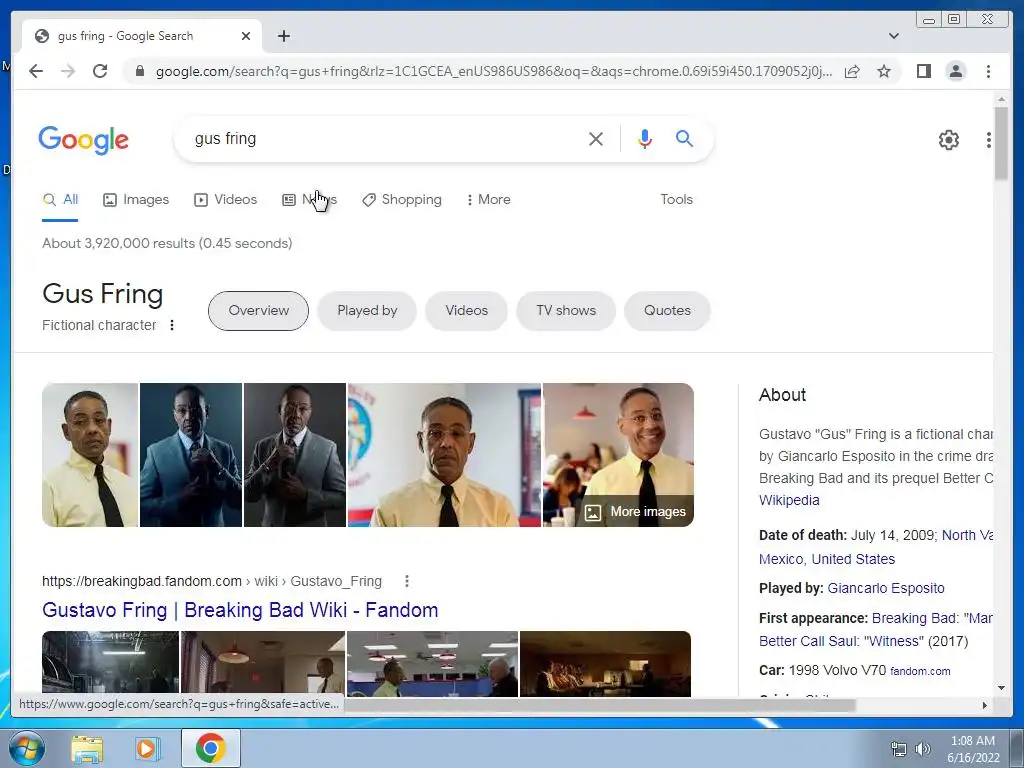Image resolution: width=1024 pixels, height=768 pixels.
Task: Start voice search with the microphone icon
Action: (x=645, y=138)
